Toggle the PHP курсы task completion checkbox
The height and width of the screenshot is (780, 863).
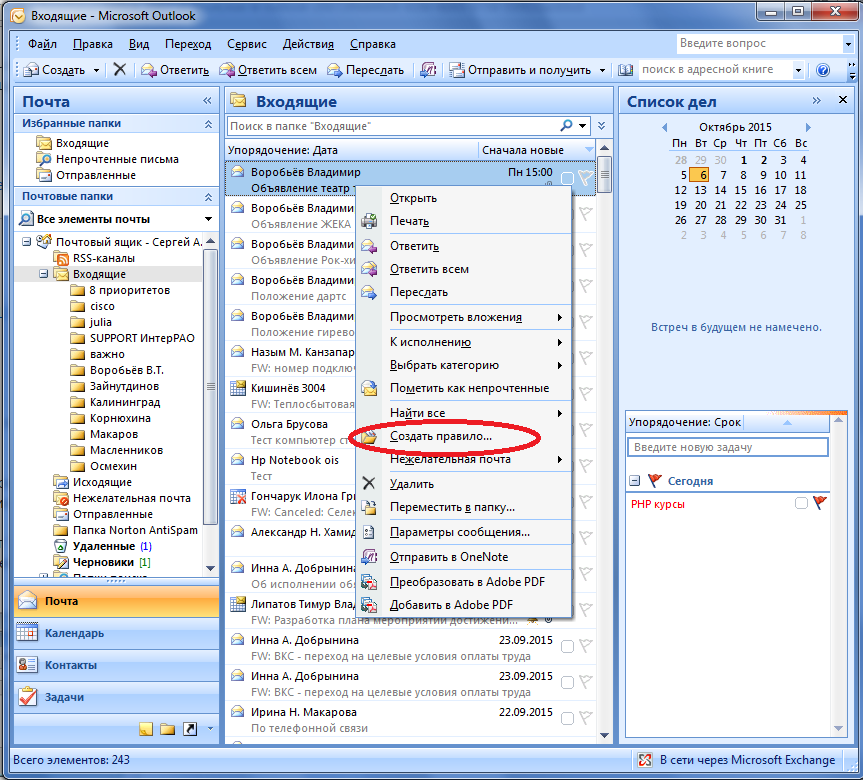pos(801,503)
